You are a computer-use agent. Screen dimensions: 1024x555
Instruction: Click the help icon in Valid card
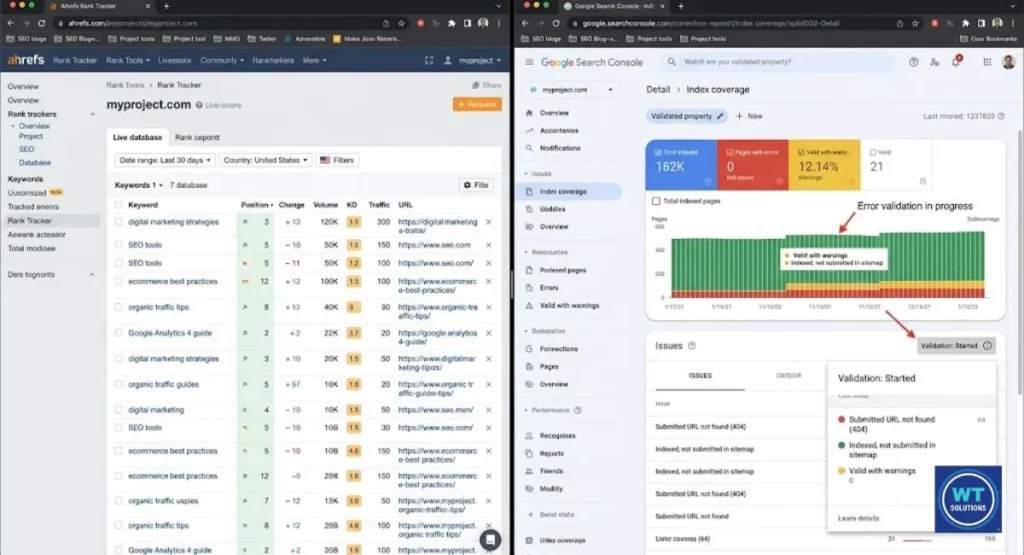coord(922,182)
